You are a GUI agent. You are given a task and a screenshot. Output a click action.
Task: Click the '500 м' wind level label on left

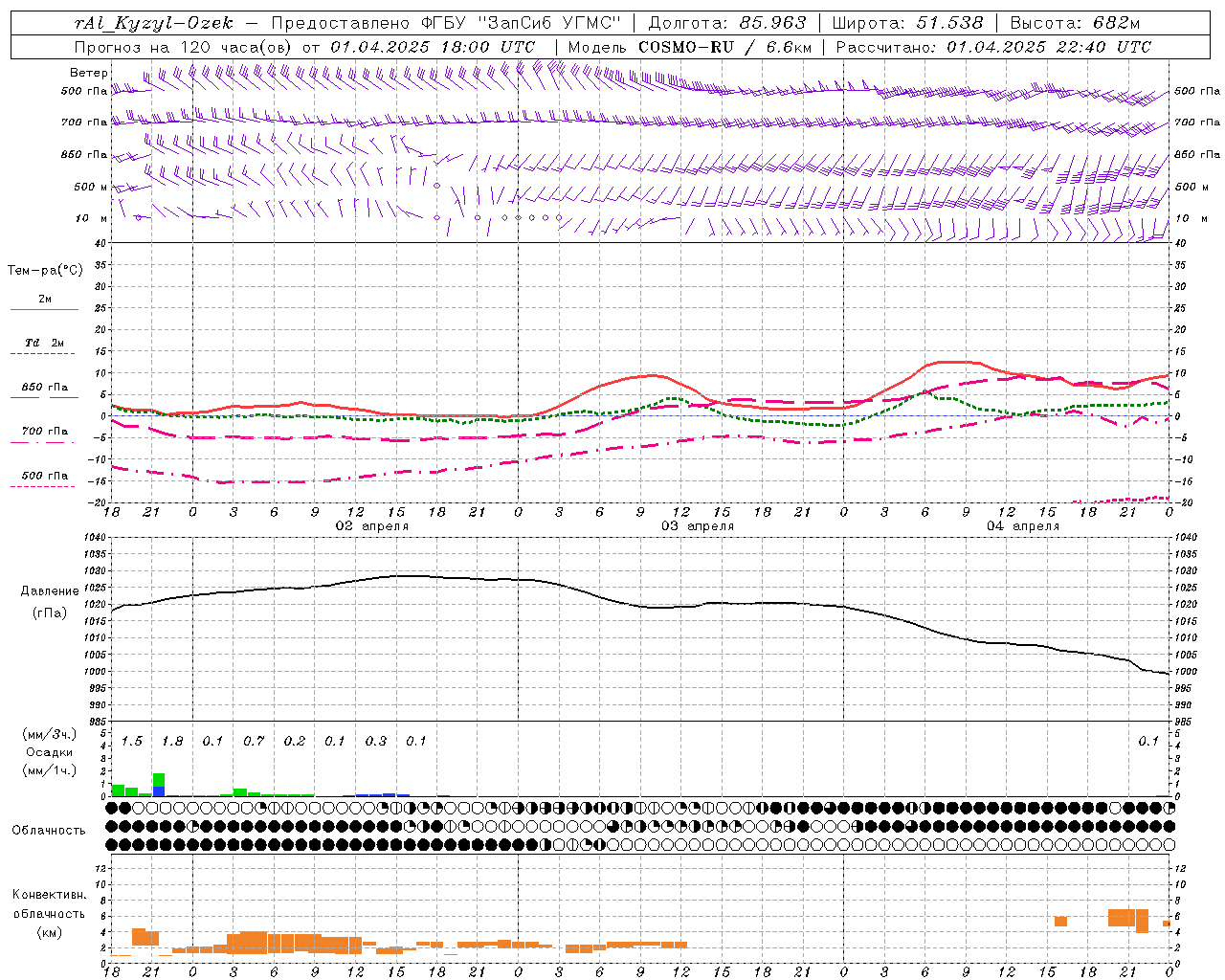[91, 187]
